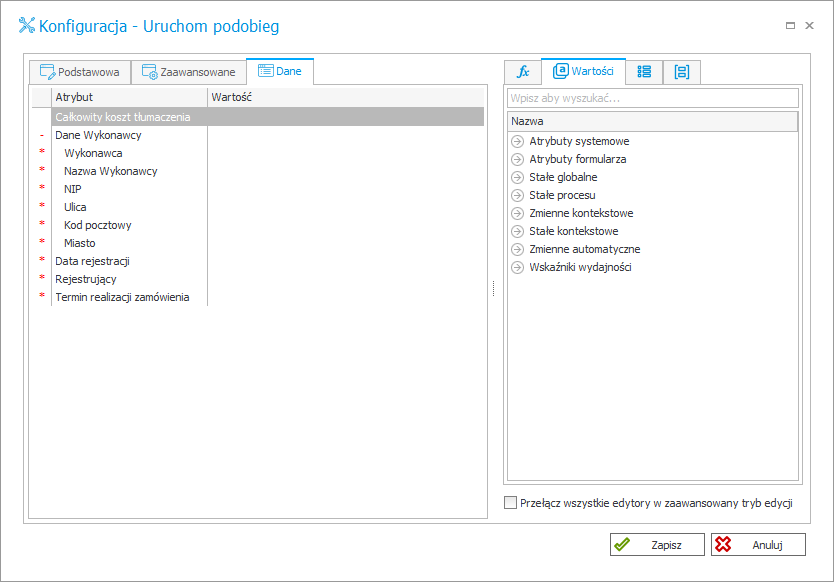Open the bracketed form icon tab
The width and height of the screenshot is (834, 582).
[681, 72]
